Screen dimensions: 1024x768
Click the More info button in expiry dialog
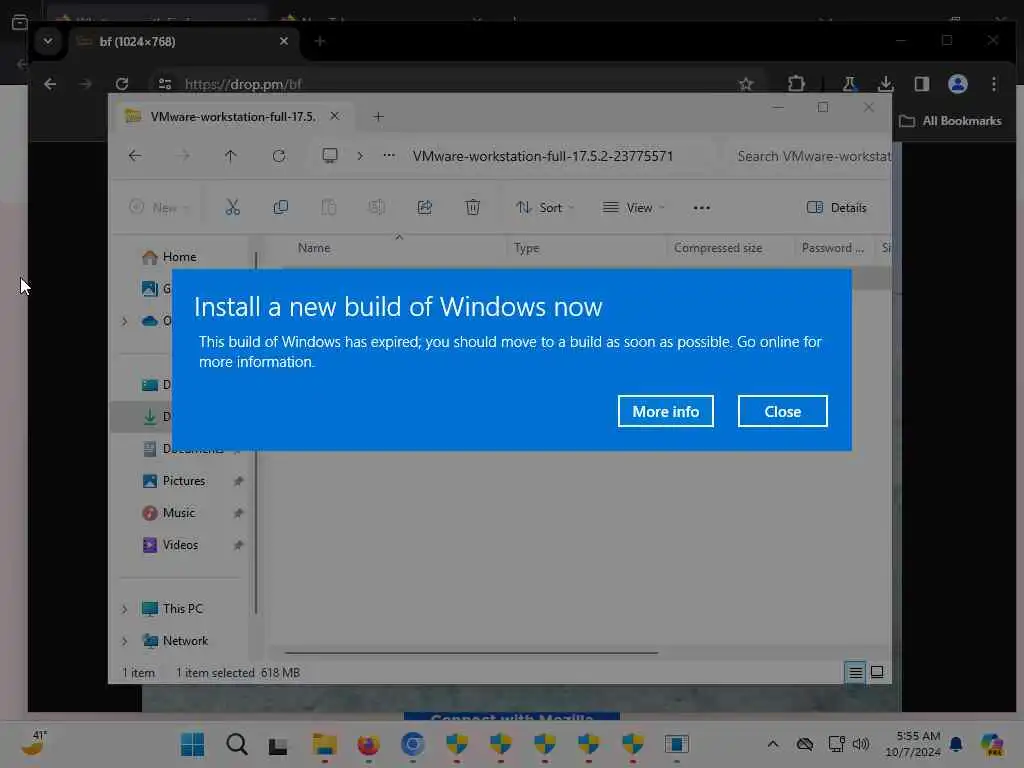(x=665, y=411)
